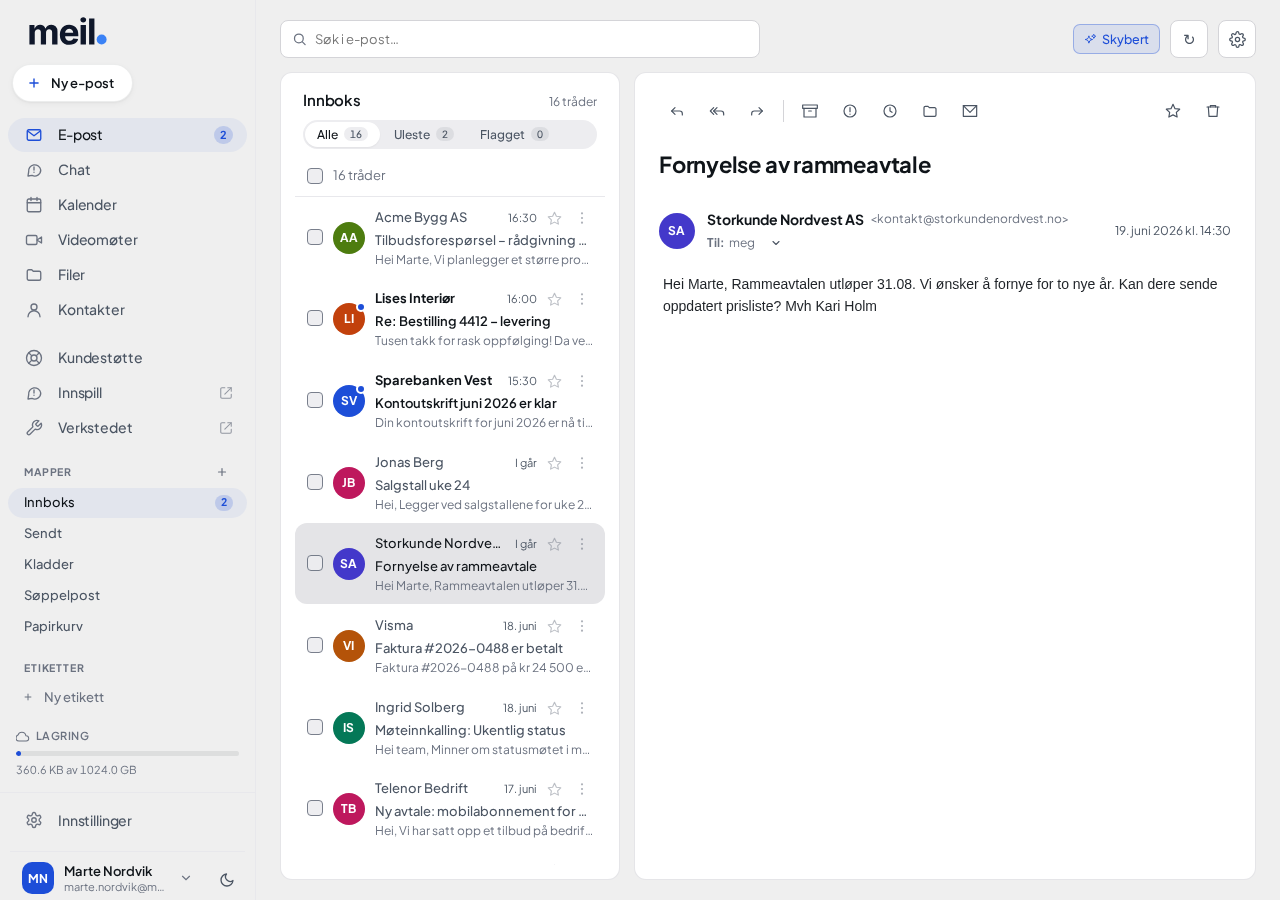Toggle dark mode moon icon
1280x900 pixels.
(x=227, y=879)
